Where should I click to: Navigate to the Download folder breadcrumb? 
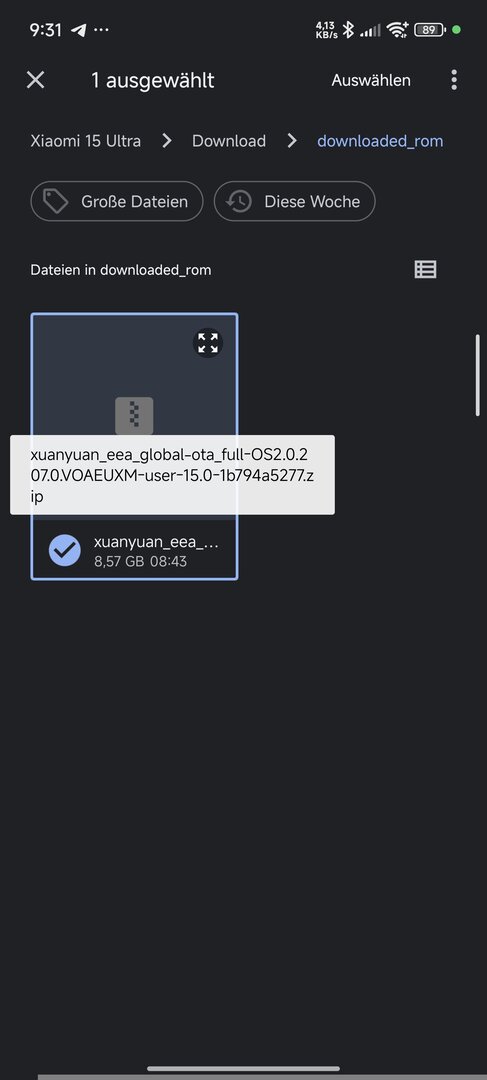(229, 141)
